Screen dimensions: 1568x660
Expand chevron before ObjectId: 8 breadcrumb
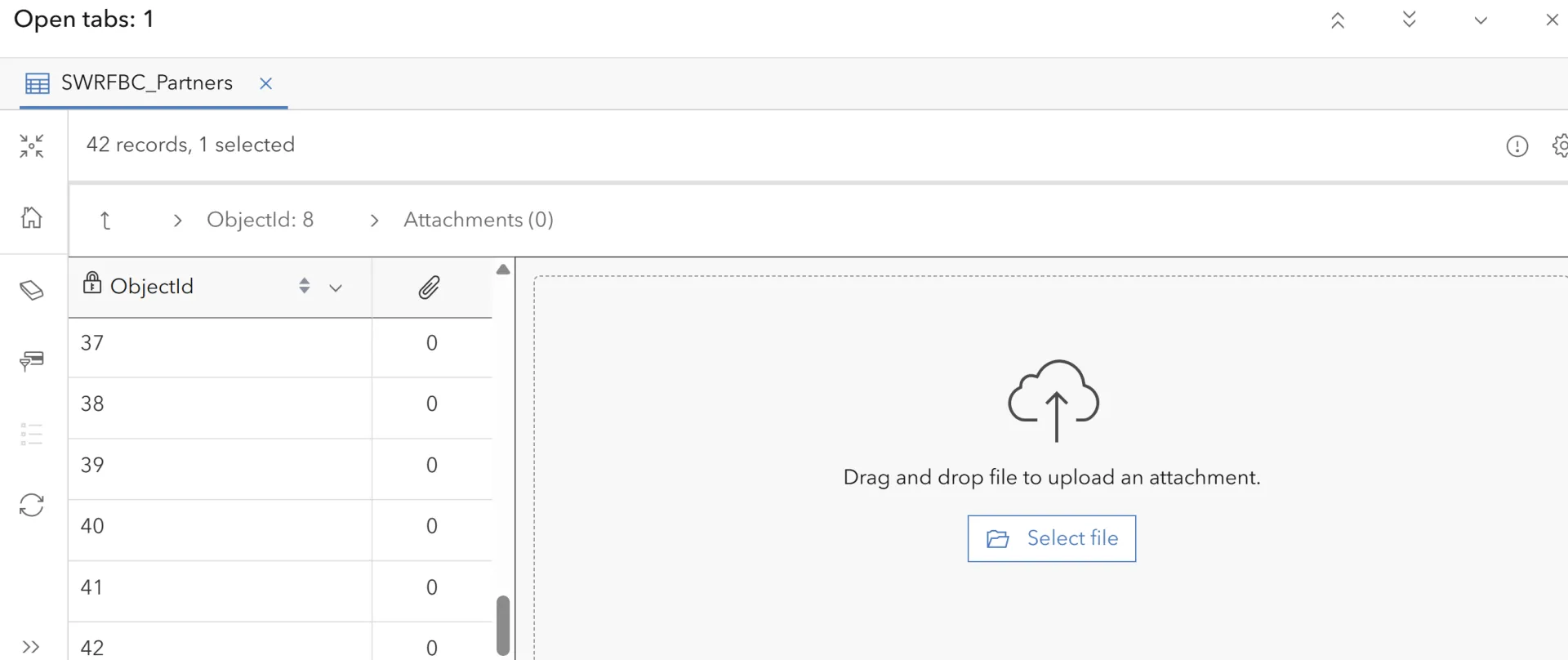[178, 221]
